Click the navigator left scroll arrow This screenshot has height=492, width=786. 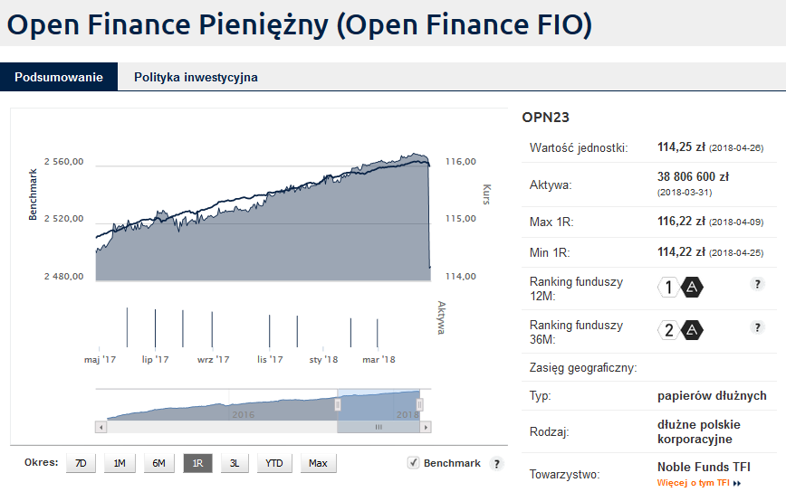coord(101,427)
